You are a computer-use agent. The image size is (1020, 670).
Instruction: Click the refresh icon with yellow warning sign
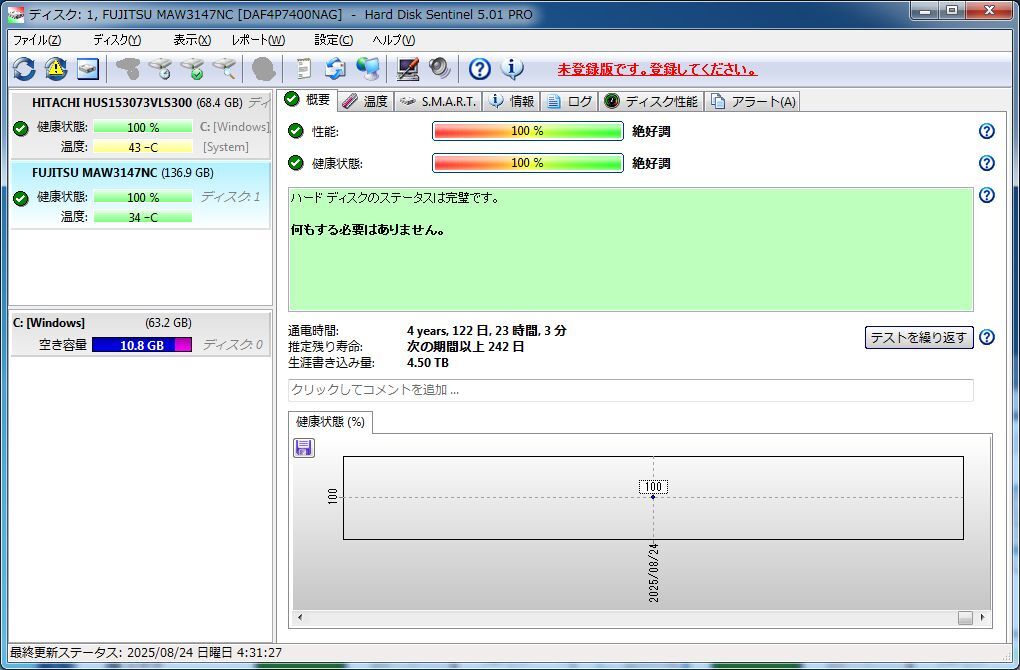[x=56, y=69]
